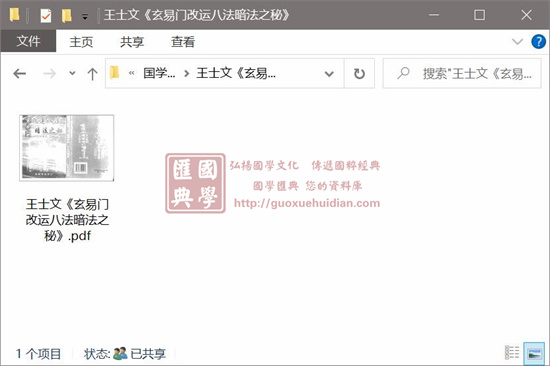This screenshot has width=550, height=366.
Task: Switch to the 主页 ribbon tab
Action: click(x=81, y=42)
